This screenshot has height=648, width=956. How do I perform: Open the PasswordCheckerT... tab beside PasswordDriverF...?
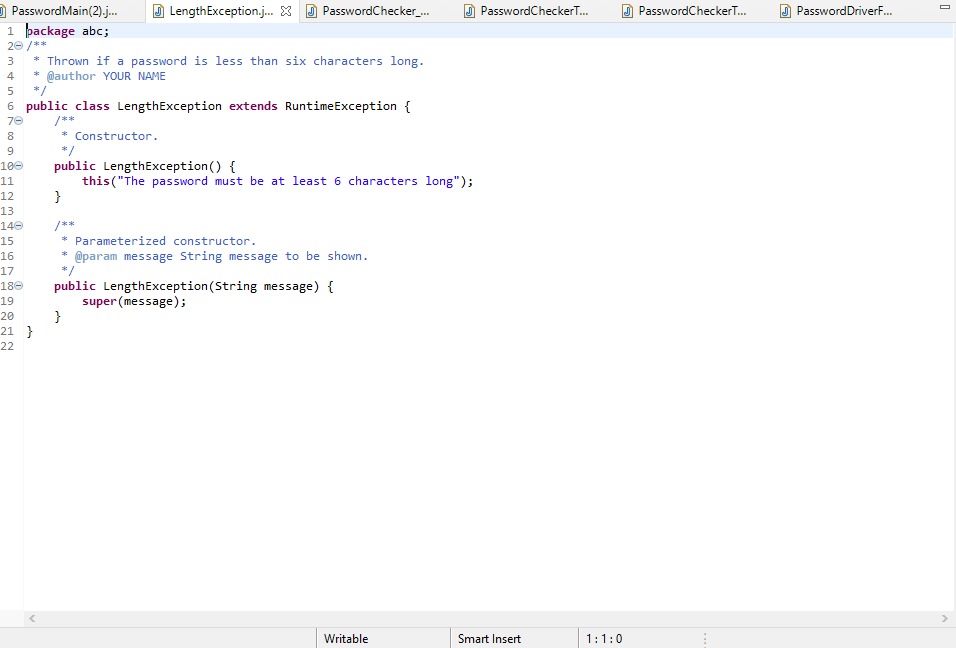tap(692, 11)
